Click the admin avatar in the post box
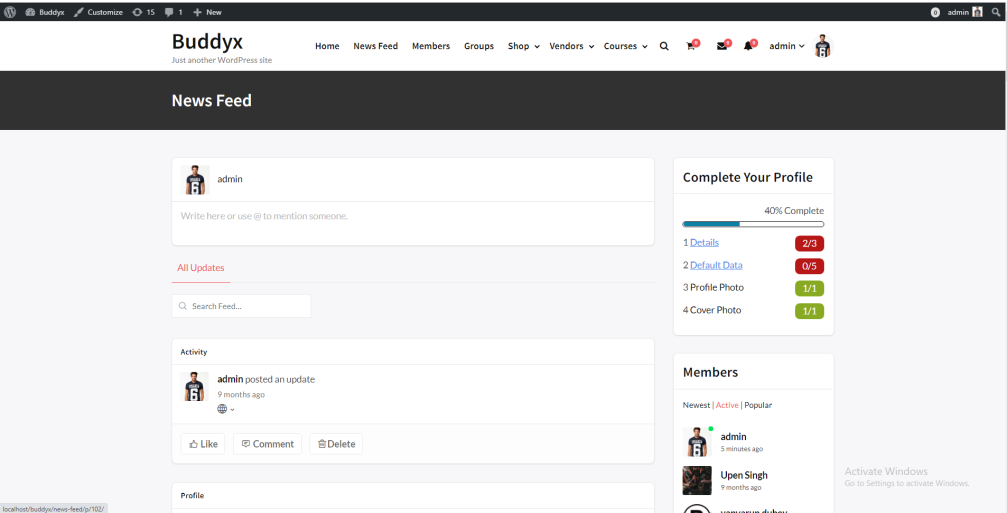The height and width of the screenshot is (513, 1007). [195, 180]
